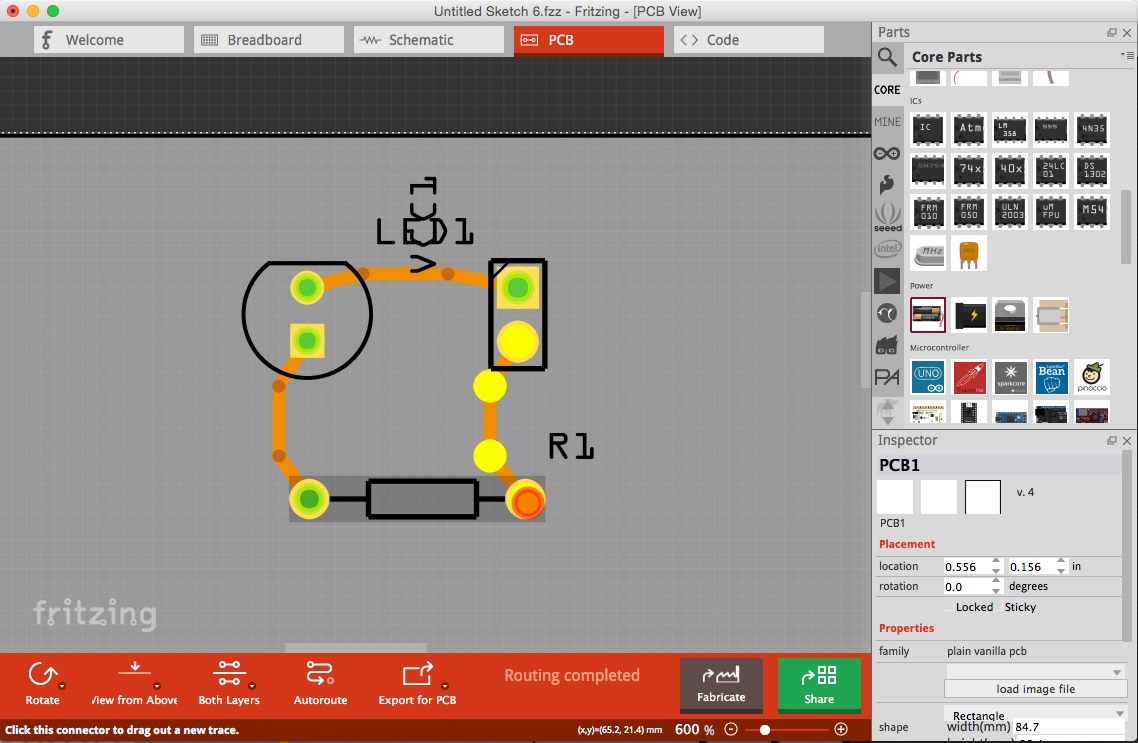Select the battery pack power part
The height and width of the screenshot is (743, 1138).
pyautogui.click(x=928, y=315)
